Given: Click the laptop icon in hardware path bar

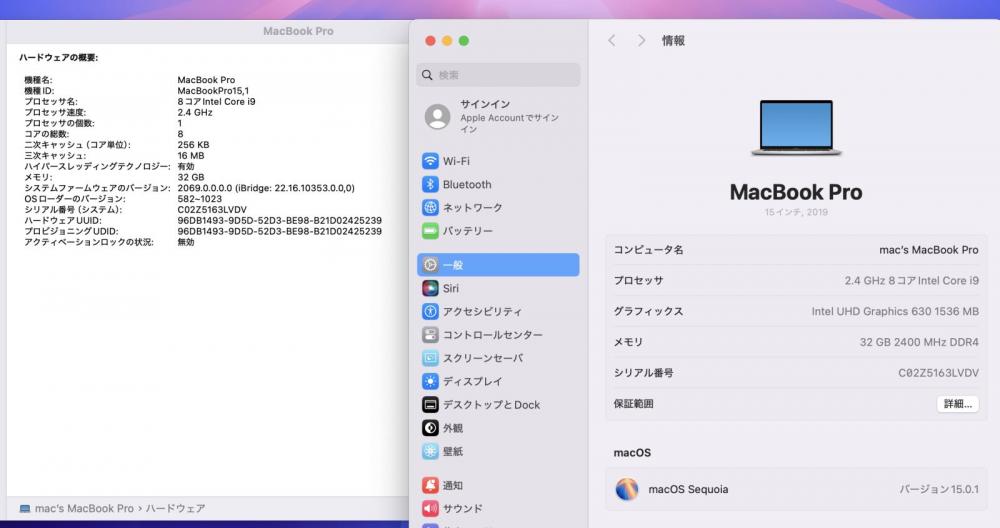Looking at the screenshot, I should 25,509.
